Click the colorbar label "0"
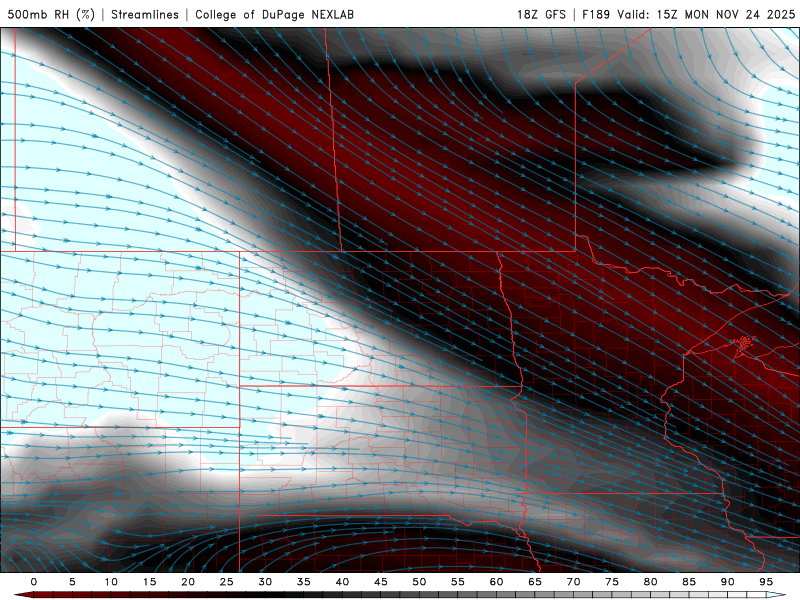The image size is (800, 600). click(x=34, y=582)
